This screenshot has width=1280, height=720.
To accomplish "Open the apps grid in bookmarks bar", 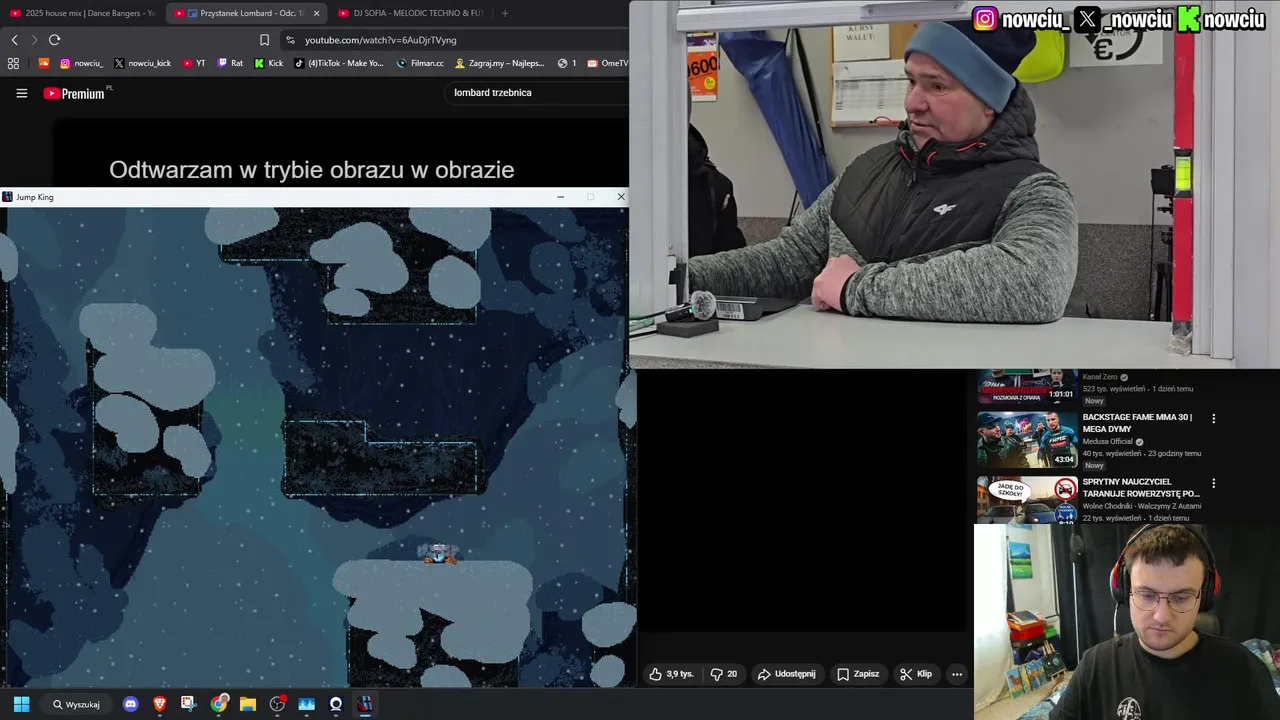I will tap(13, 63).
